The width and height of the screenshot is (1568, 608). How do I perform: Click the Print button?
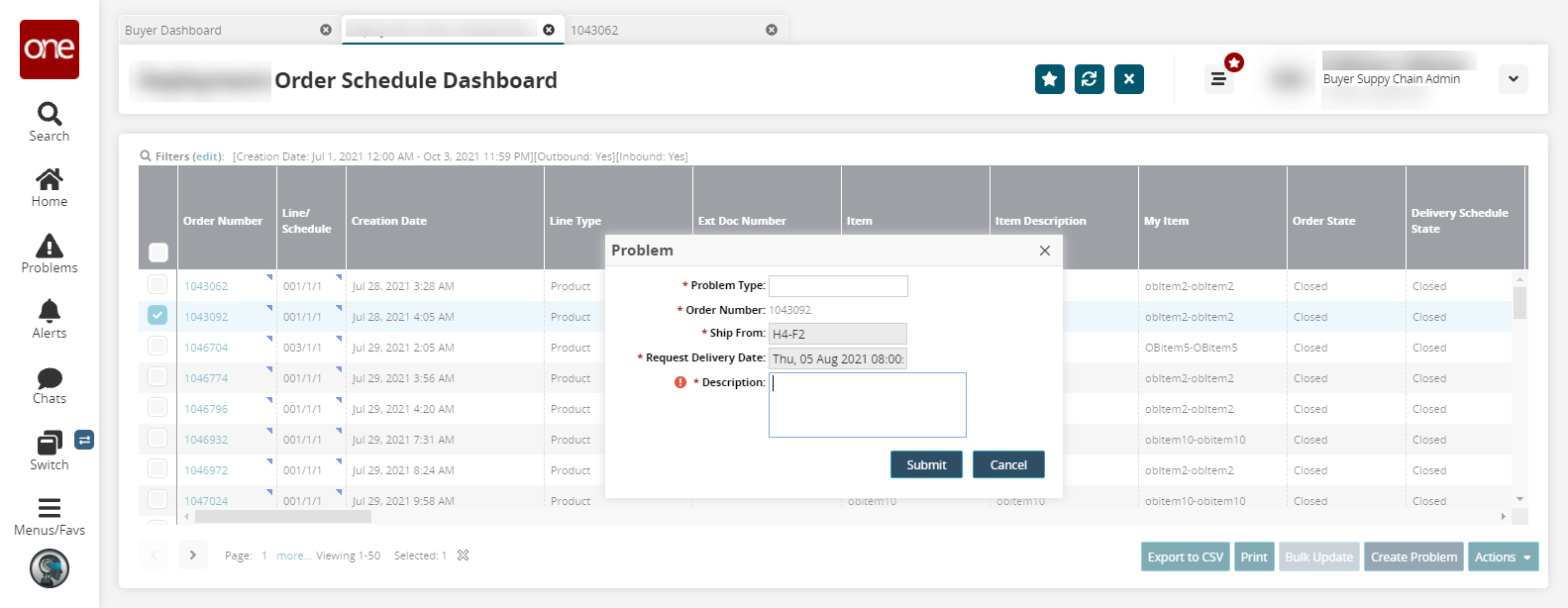coord(1254,557)
